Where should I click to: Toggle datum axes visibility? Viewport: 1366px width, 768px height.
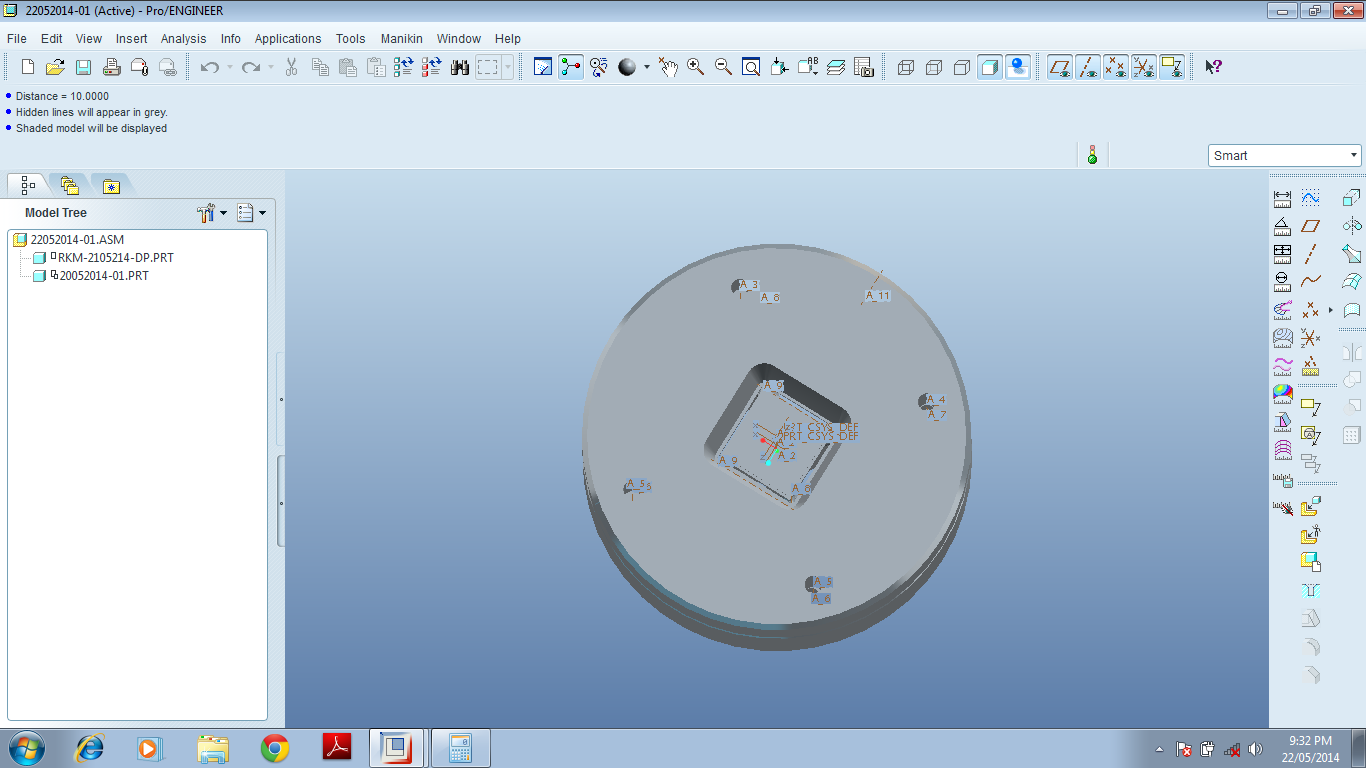click(1088, 67)
